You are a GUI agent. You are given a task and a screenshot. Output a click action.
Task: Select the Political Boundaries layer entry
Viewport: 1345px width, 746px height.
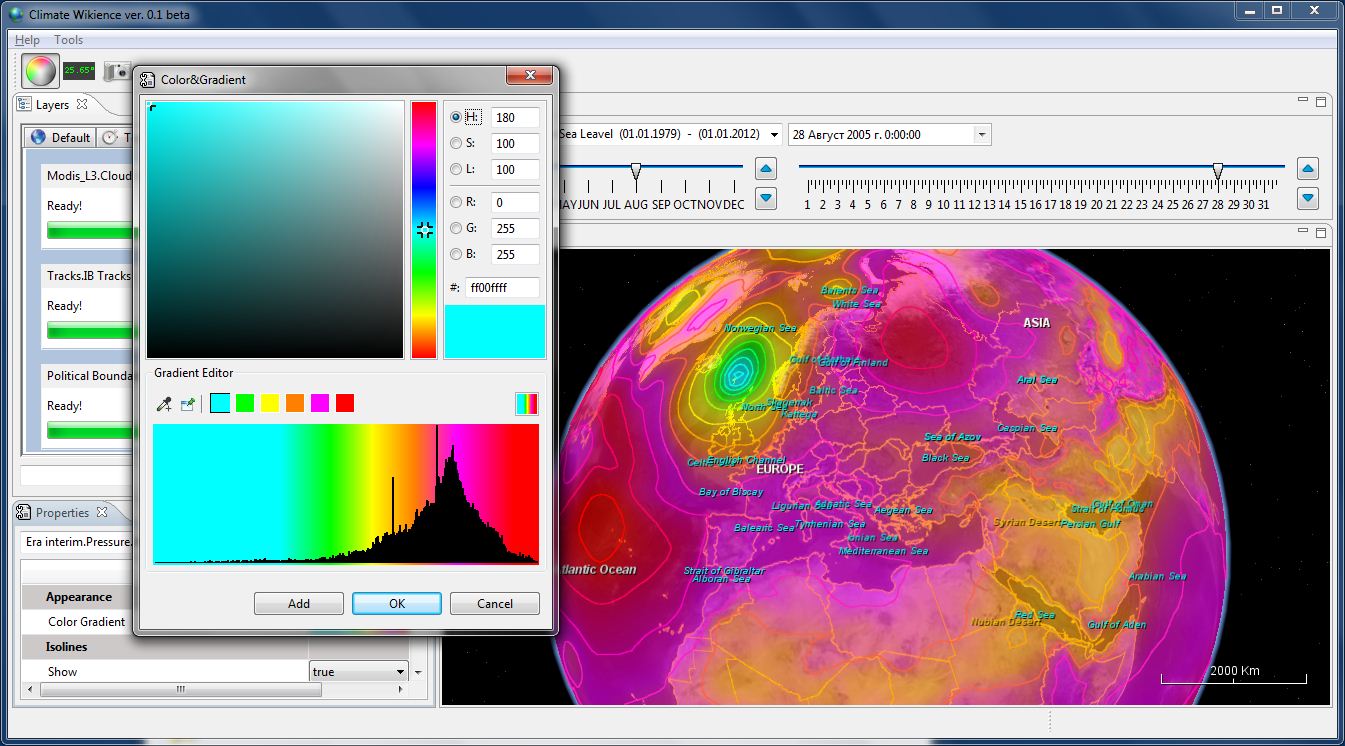88,406
